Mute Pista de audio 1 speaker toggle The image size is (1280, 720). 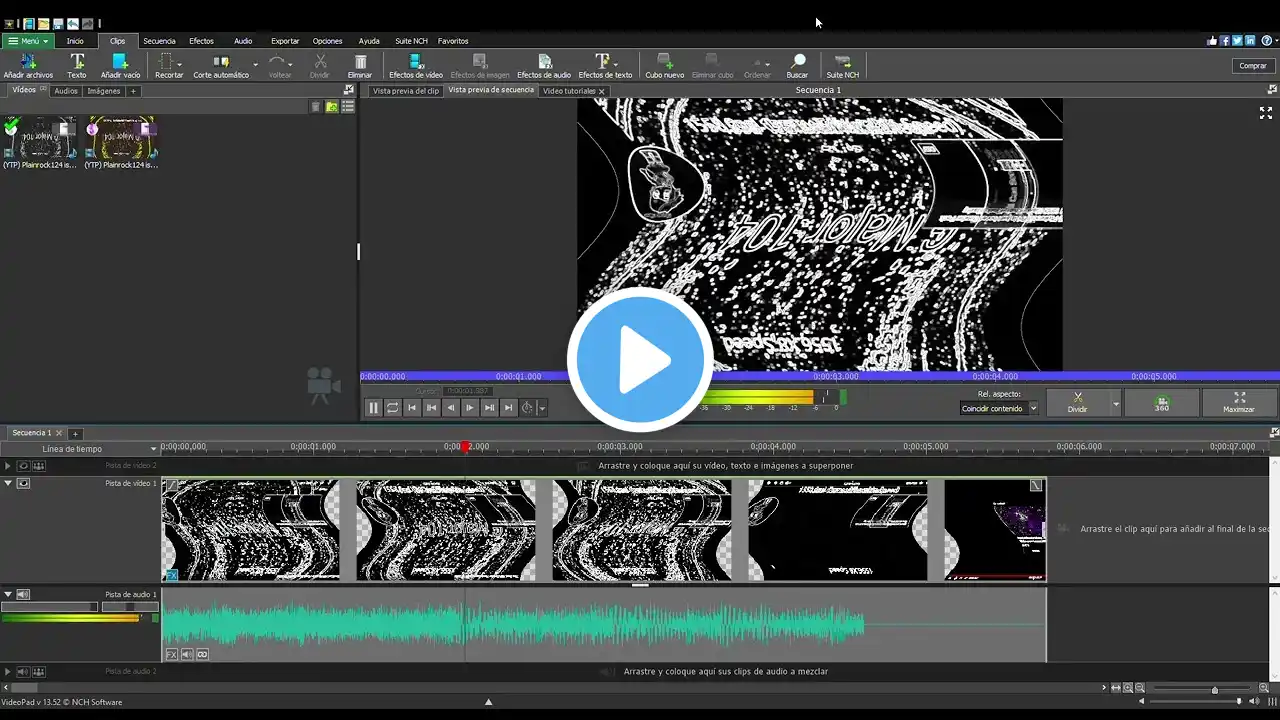tap(23, 594)
